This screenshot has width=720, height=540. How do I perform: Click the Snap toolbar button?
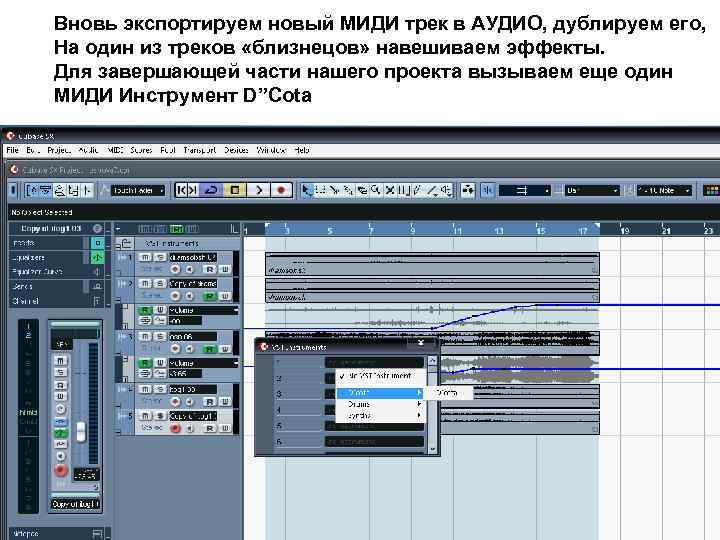tap(487, 190)
